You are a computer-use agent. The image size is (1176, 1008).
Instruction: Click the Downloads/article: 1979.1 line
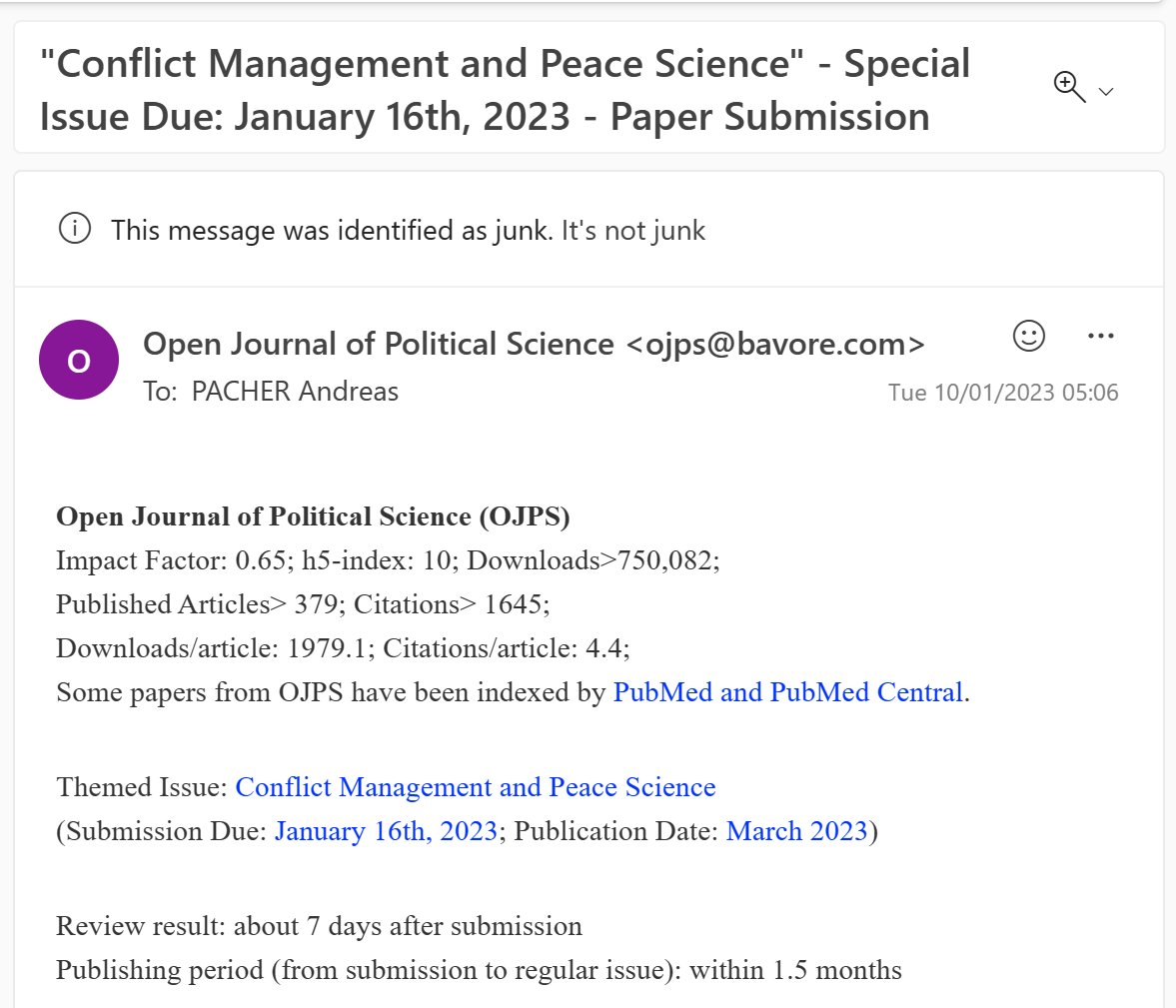pyautogui.click(x=343, y=648)
